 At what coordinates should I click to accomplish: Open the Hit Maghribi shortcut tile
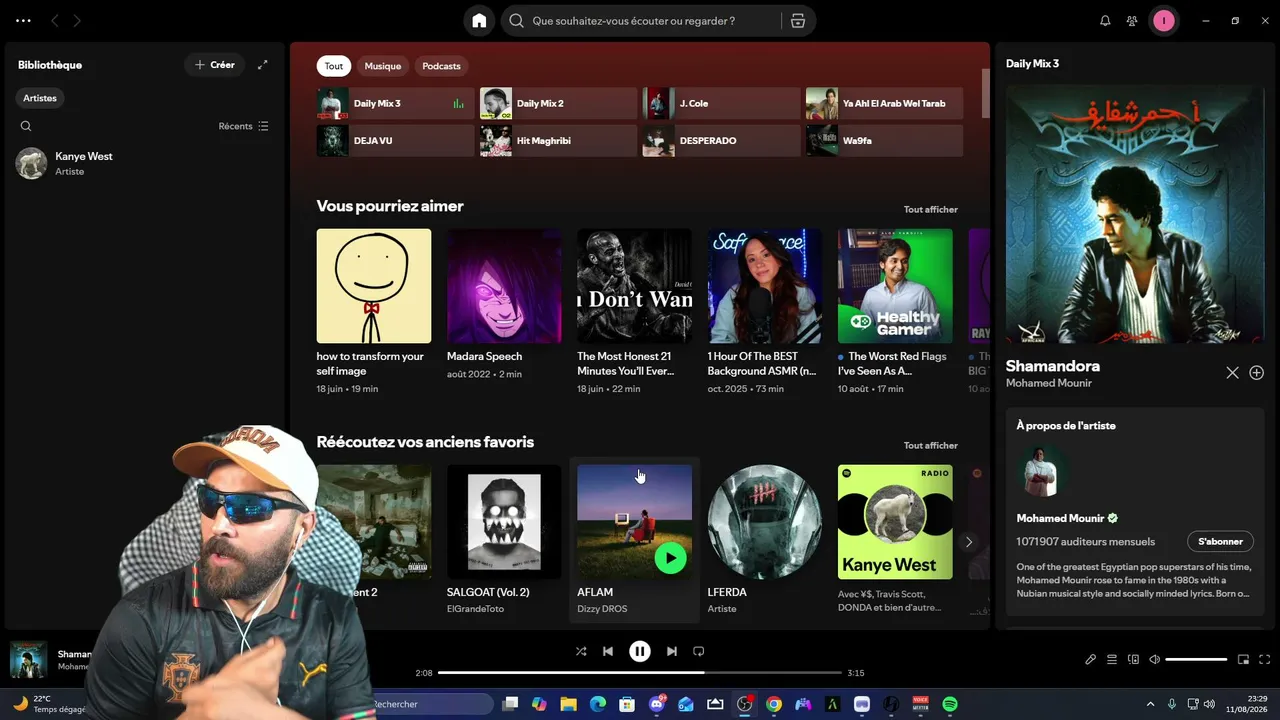pos(558,141)
